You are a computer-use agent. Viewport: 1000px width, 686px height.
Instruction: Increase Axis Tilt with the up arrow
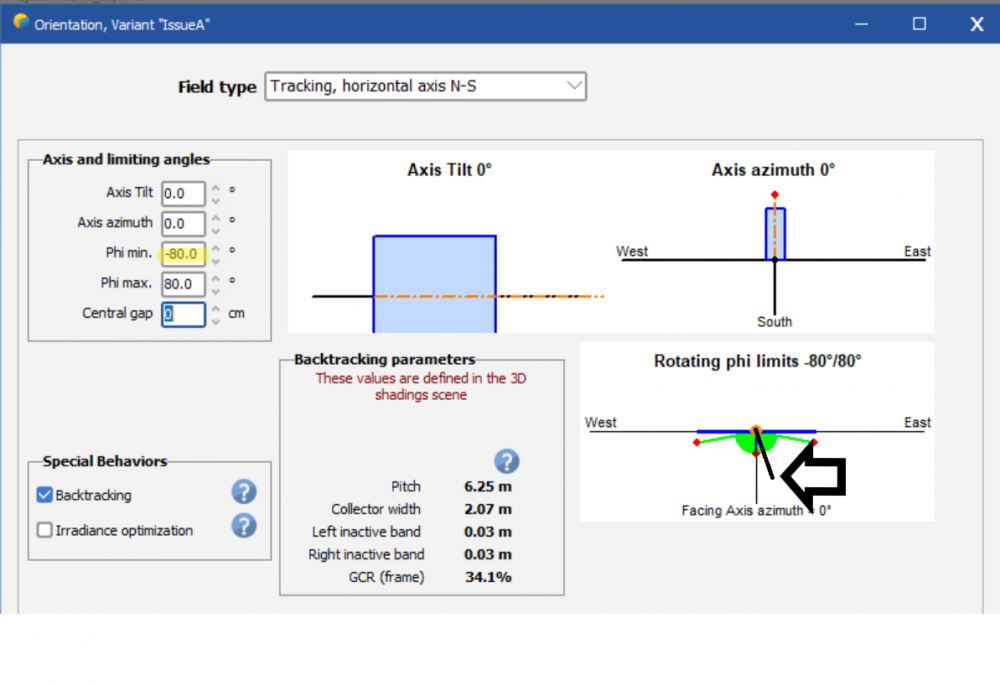(216, 188)
